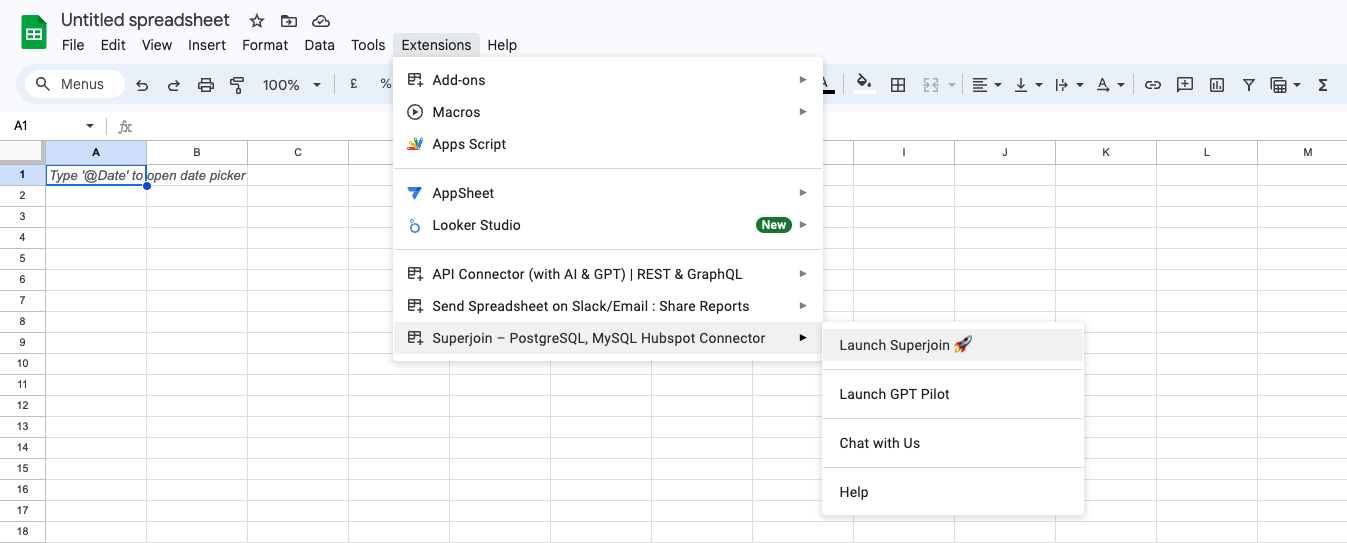1347x543 pixels.
Task: Star the Untitled spreadsheet
Action: tap(257, 21)
